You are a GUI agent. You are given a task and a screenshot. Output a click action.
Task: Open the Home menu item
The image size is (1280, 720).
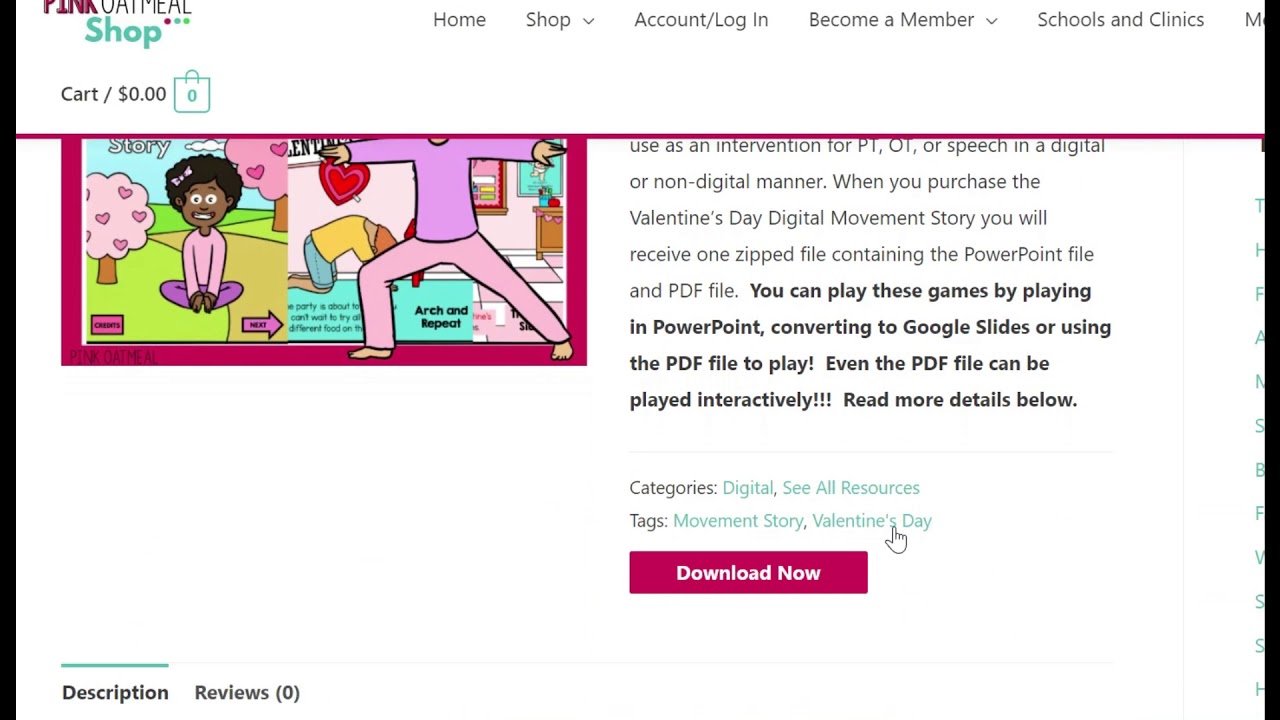pyautogui.click(x=459, y=19)
